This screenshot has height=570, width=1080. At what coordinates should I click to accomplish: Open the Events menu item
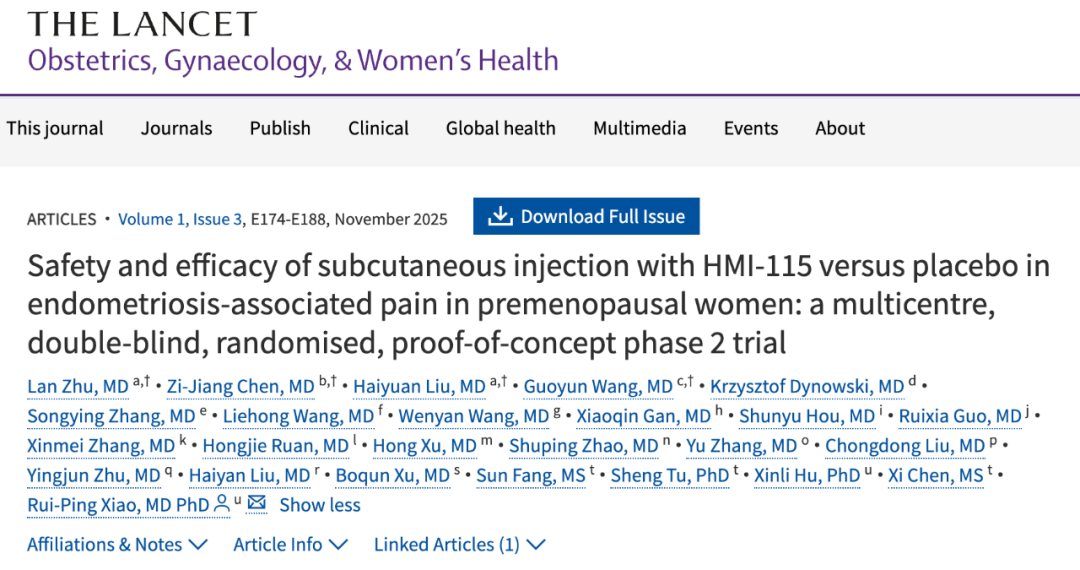(750, 128)
